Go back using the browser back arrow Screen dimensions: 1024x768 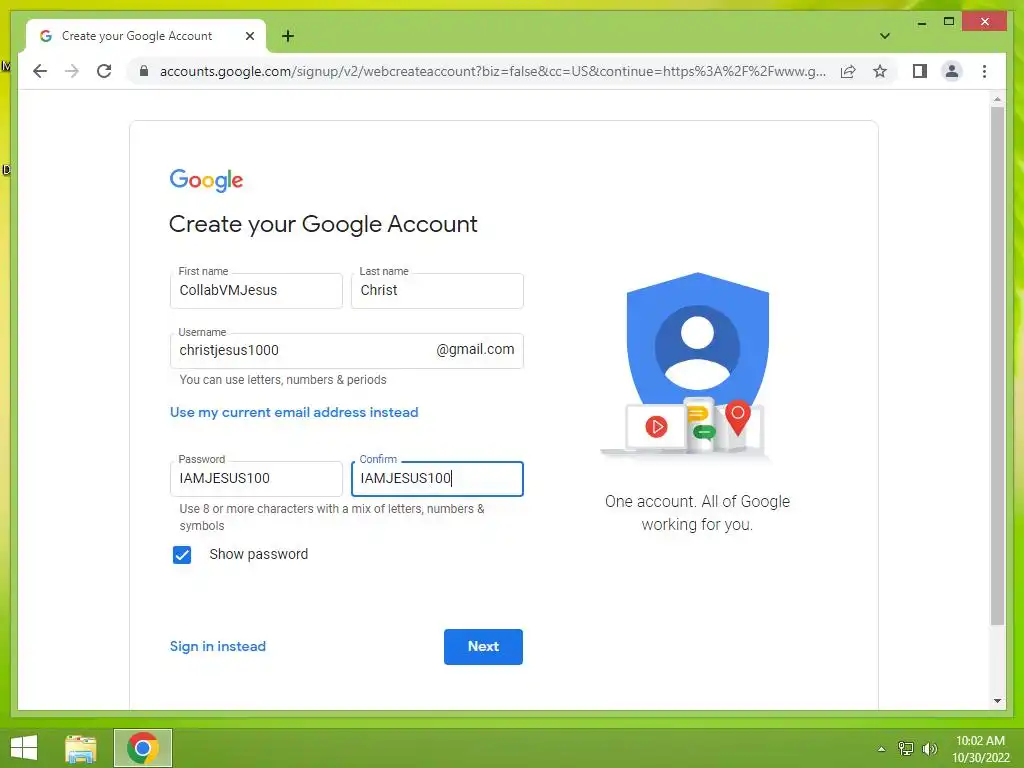click(x=40, y=71)
